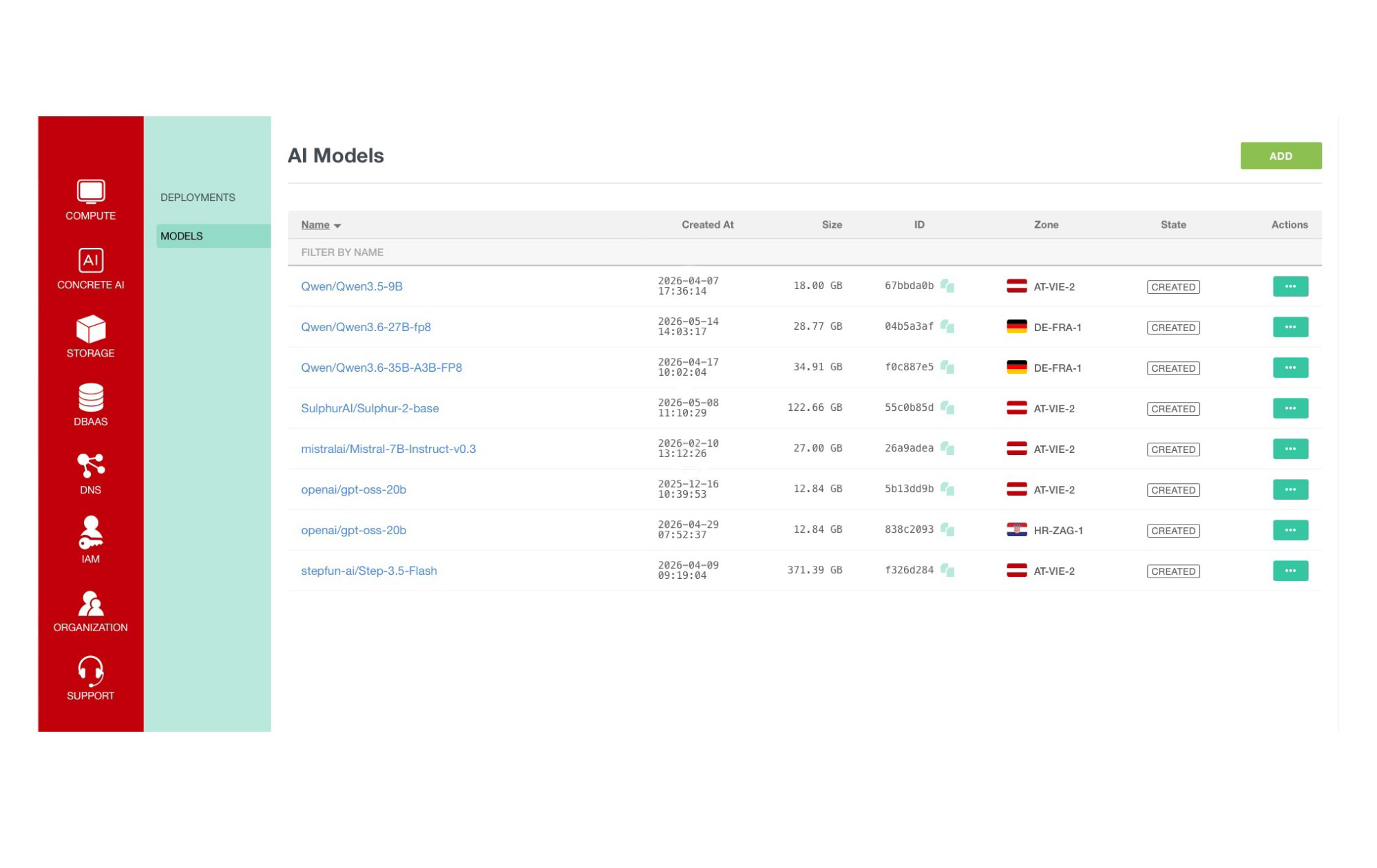Open the Concrete AI section icon
Screen dimensions: 1377x868
[x=90, y=260]
